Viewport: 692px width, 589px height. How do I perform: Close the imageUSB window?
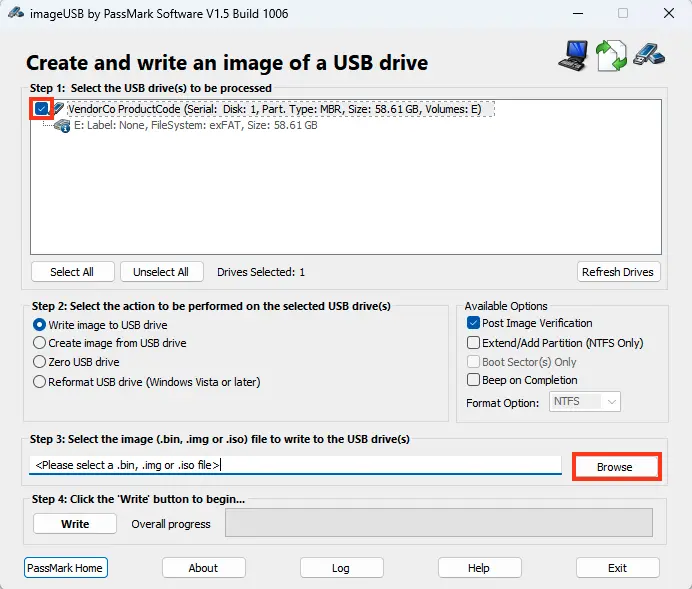point(669,13)
